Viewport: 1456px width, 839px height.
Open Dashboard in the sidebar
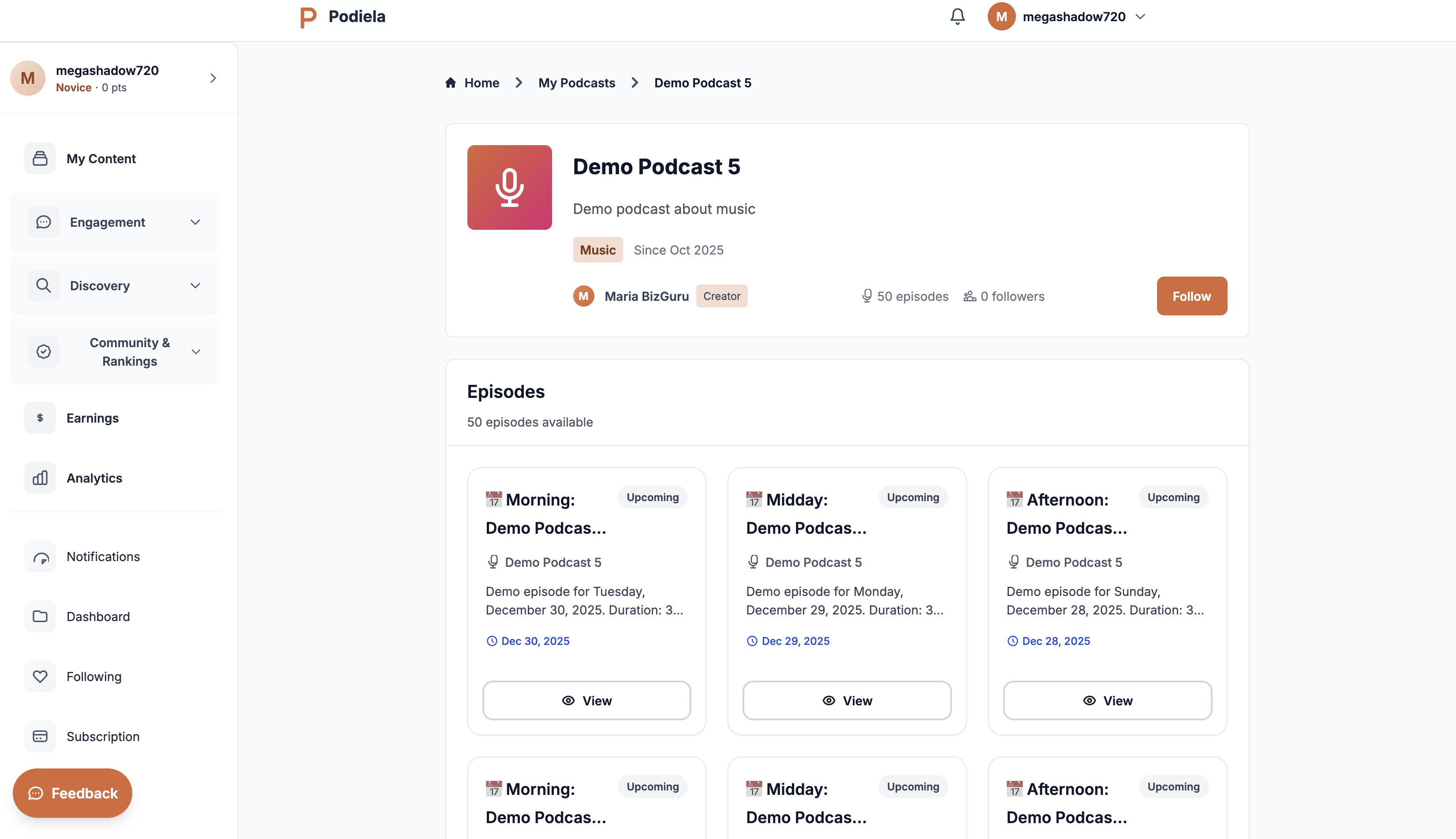click(x=115, y=617)
